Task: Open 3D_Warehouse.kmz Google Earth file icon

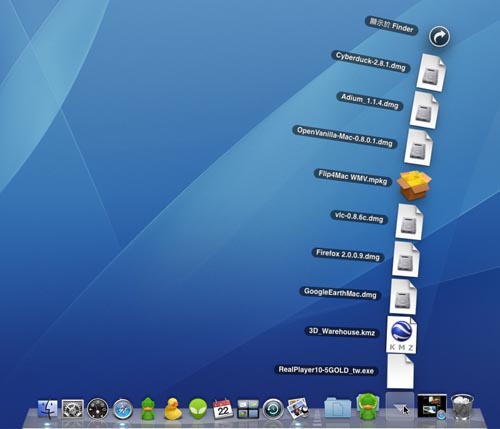Action: [x=402, y=334]
